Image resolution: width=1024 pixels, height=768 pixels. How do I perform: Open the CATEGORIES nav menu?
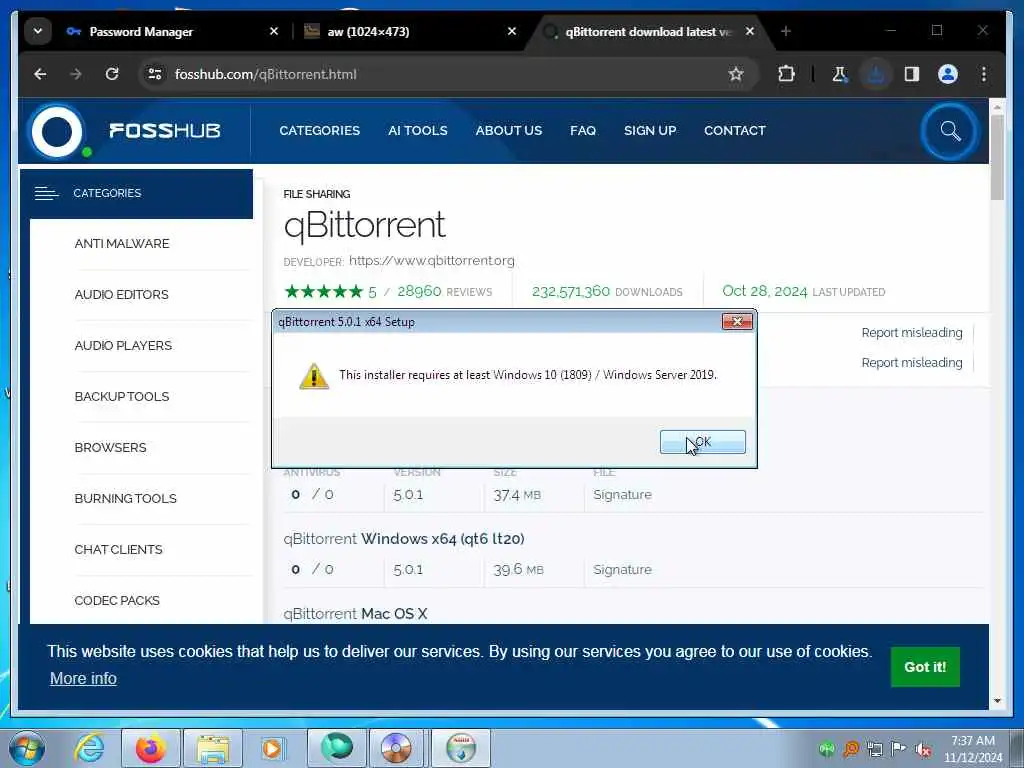[x=319, y=131]
